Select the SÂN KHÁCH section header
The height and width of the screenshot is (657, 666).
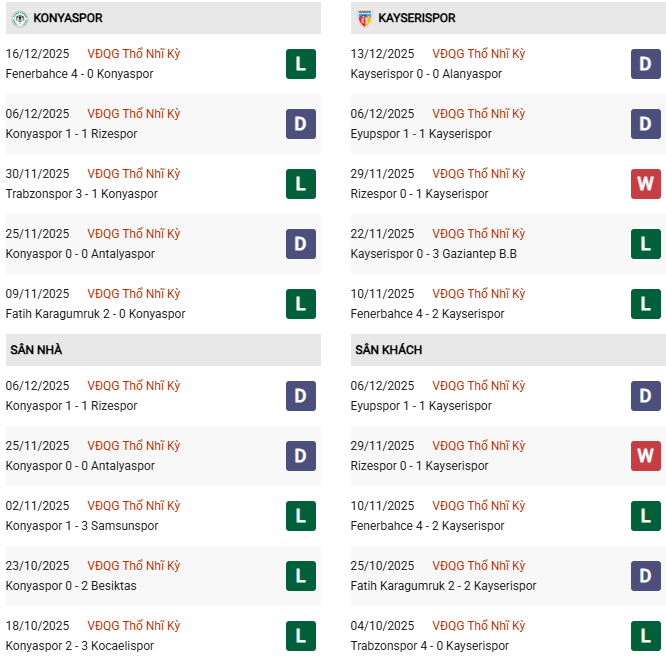click(388, 350)
